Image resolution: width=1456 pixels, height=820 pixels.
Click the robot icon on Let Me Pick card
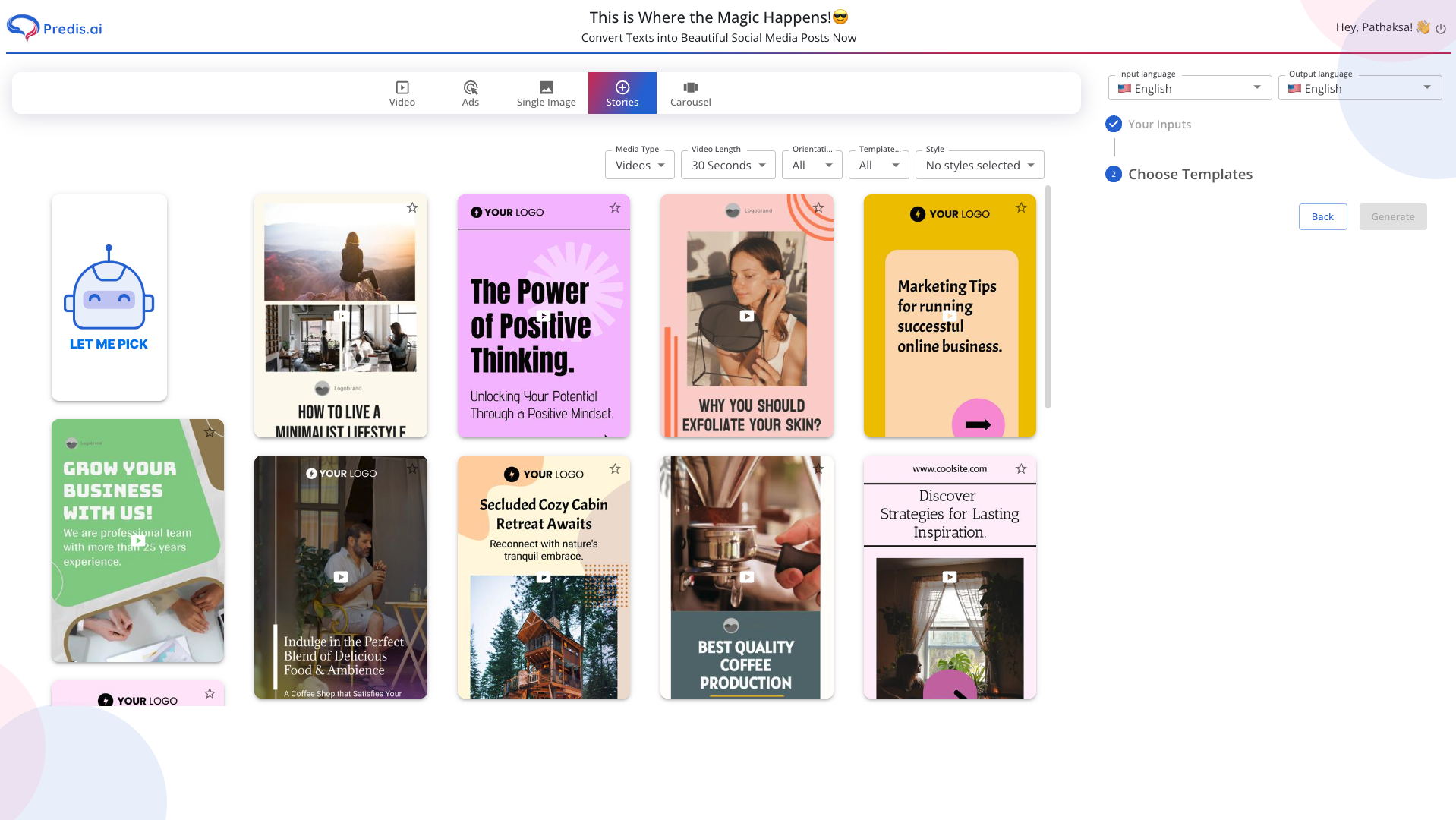[109, 287]
